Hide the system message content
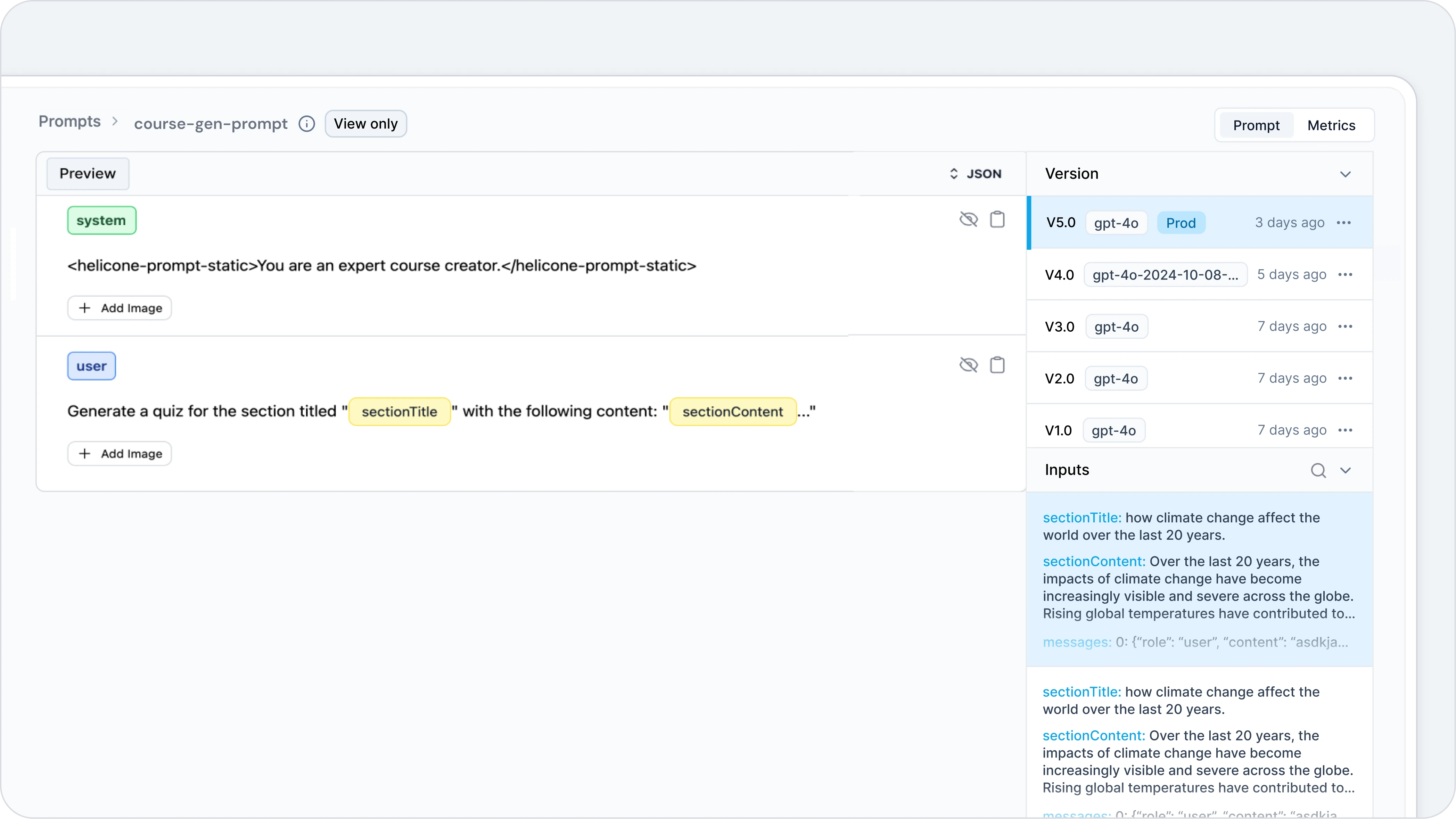 pyautogui.click(x=968, y=219)
